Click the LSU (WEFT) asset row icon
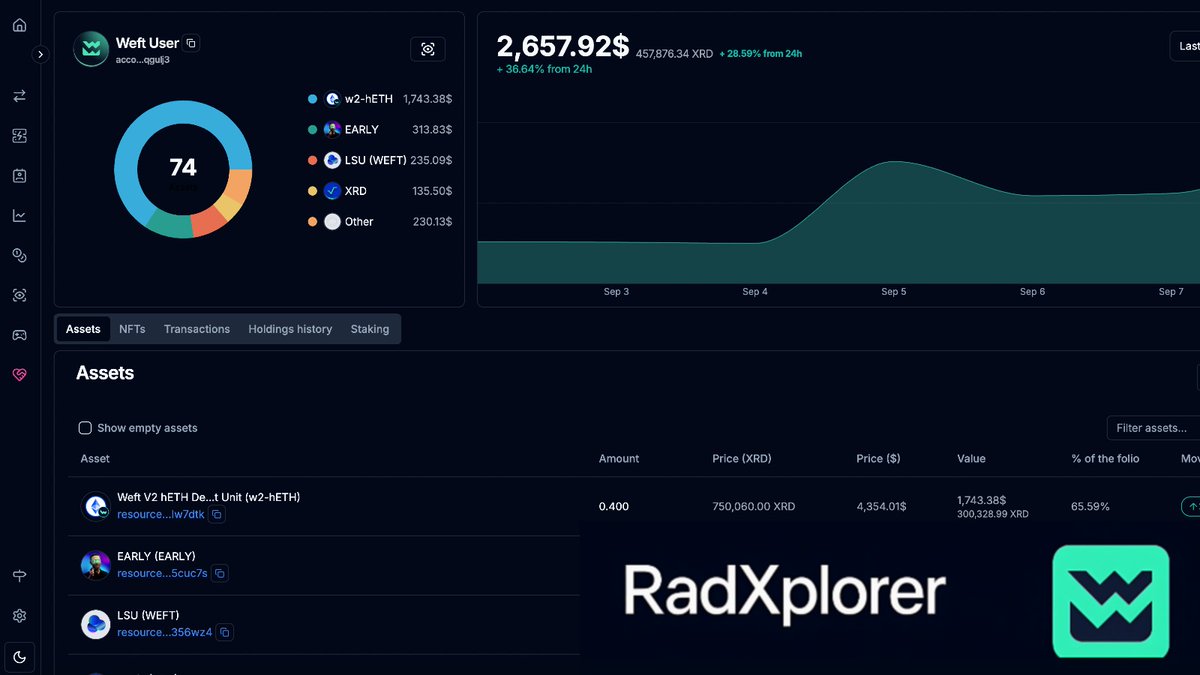Image resolution: width=1200 pixels, height=675 pixels. [96, 625]
